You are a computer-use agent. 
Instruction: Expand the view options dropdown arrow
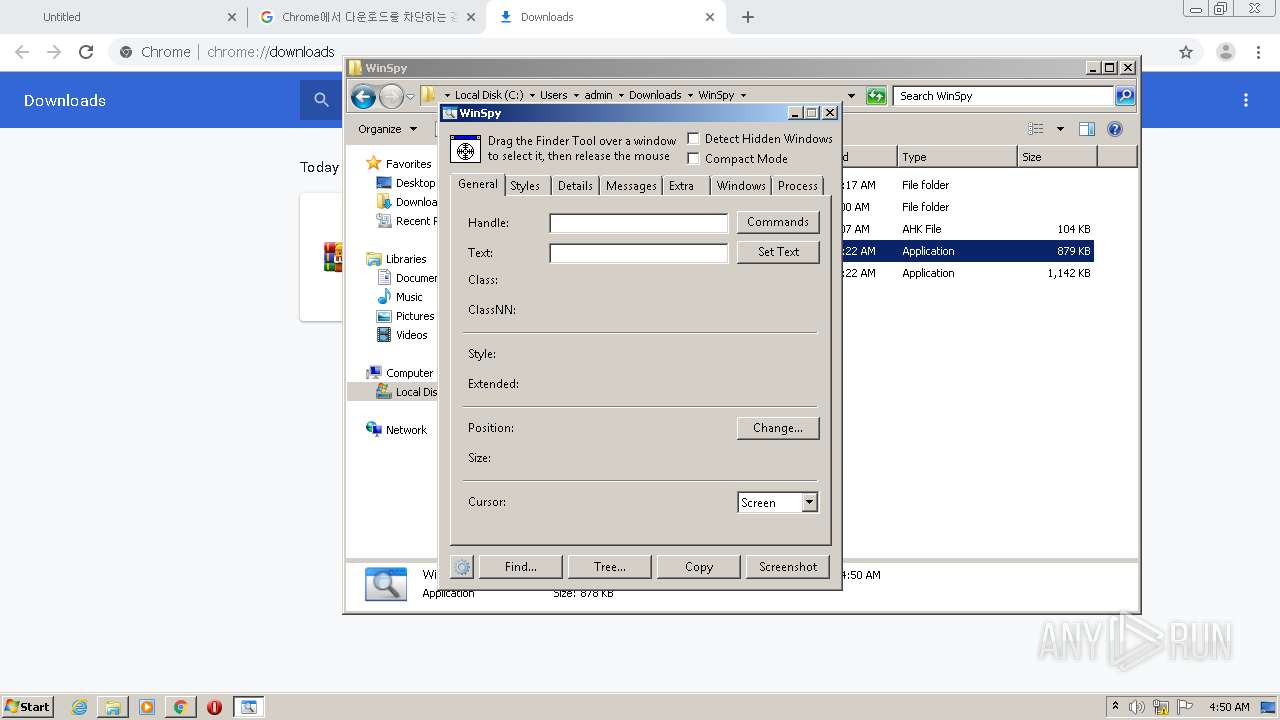pos(1060,129)
